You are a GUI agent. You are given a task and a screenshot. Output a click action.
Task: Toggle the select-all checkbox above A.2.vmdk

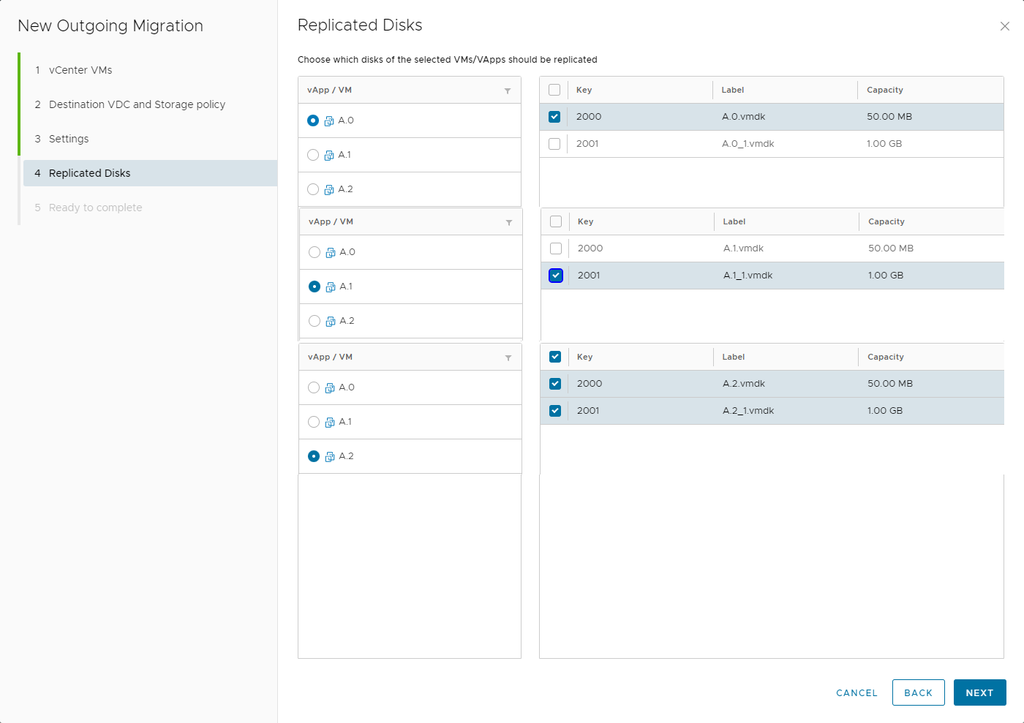[555, 357]
